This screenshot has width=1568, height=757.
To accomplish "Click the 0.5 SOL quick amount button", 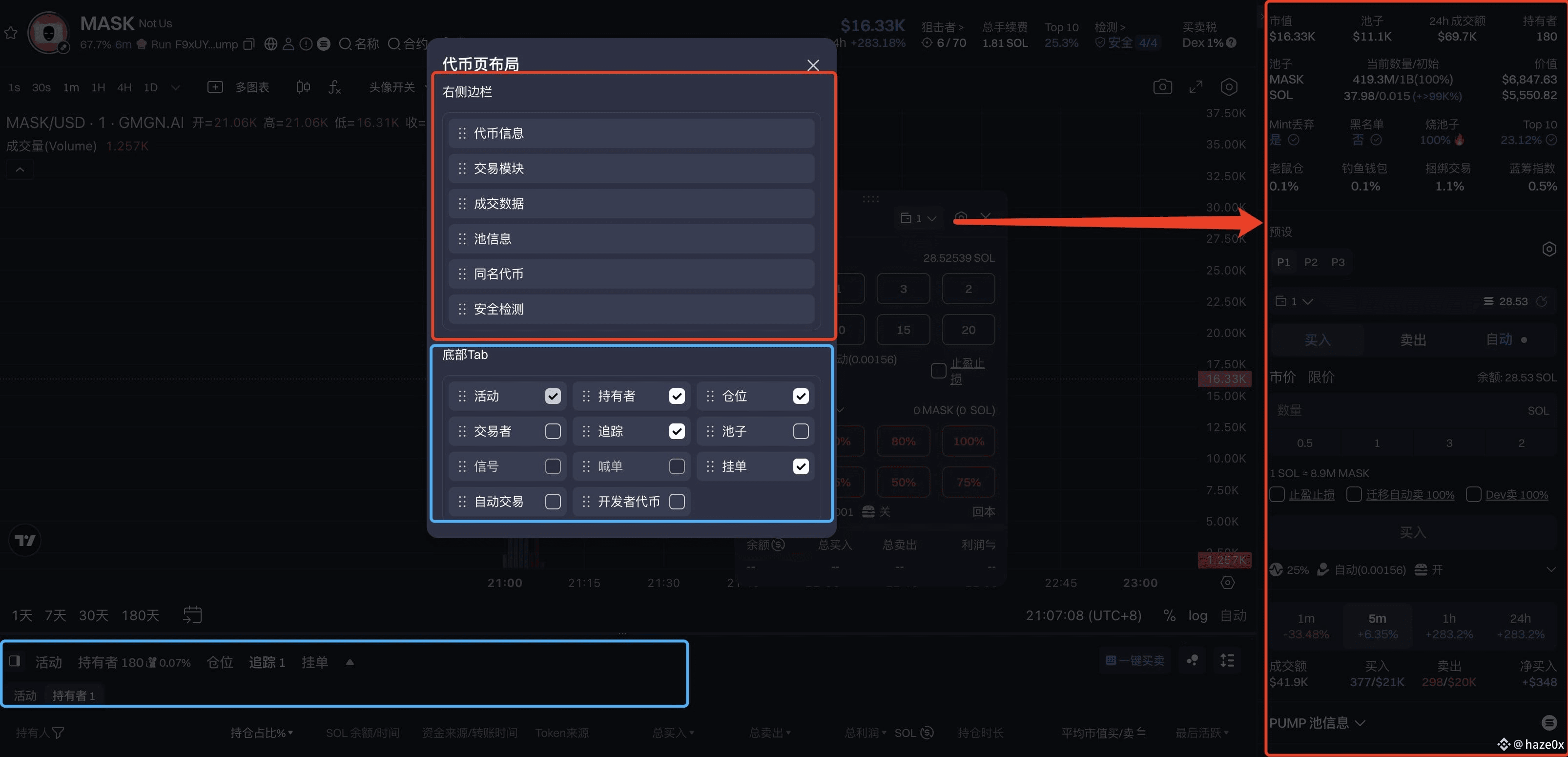I will tap(1304, 443).
